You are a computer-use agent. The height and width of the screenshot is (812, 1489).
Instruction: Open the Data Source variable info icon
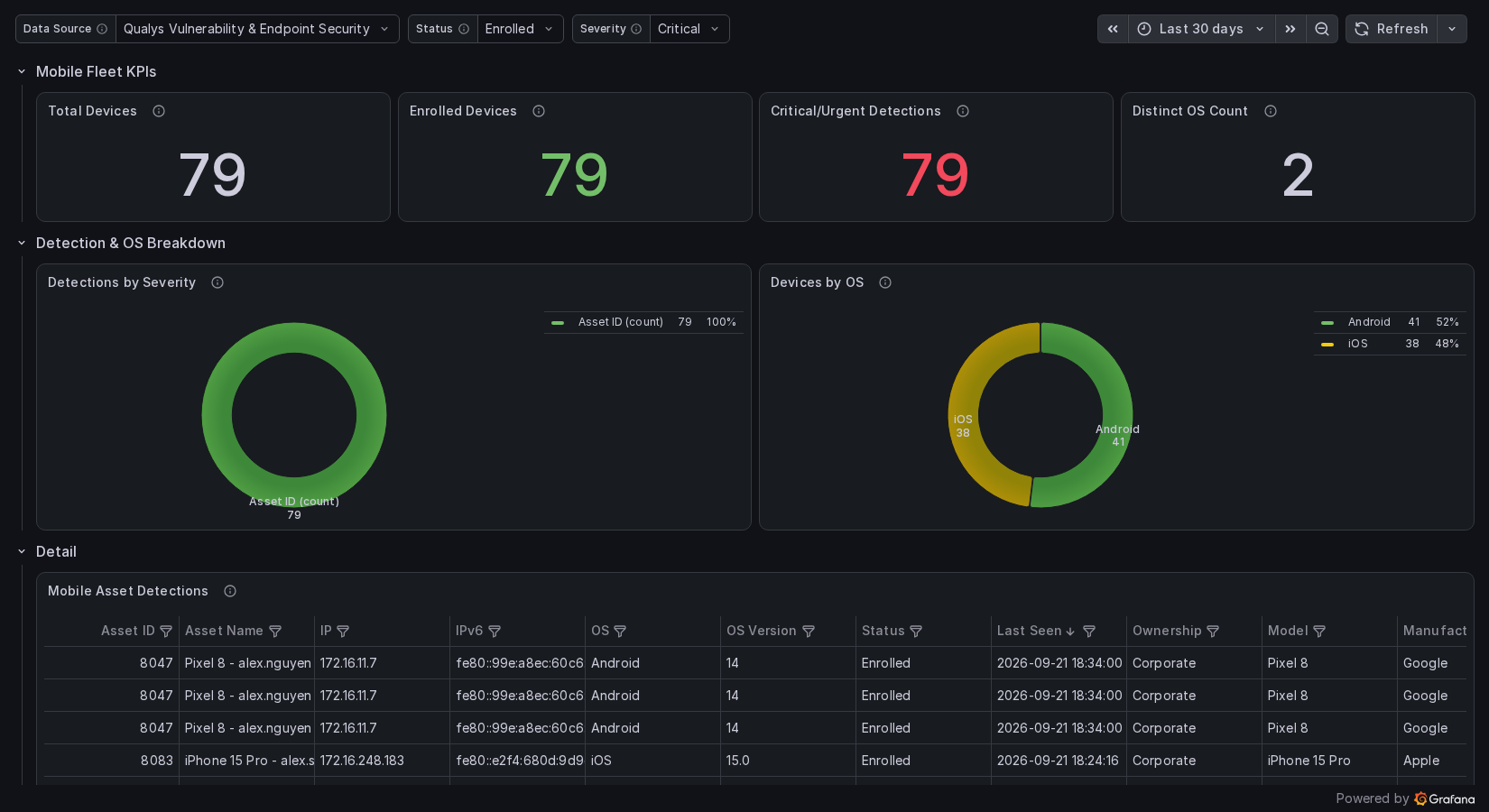coord(102,29)
